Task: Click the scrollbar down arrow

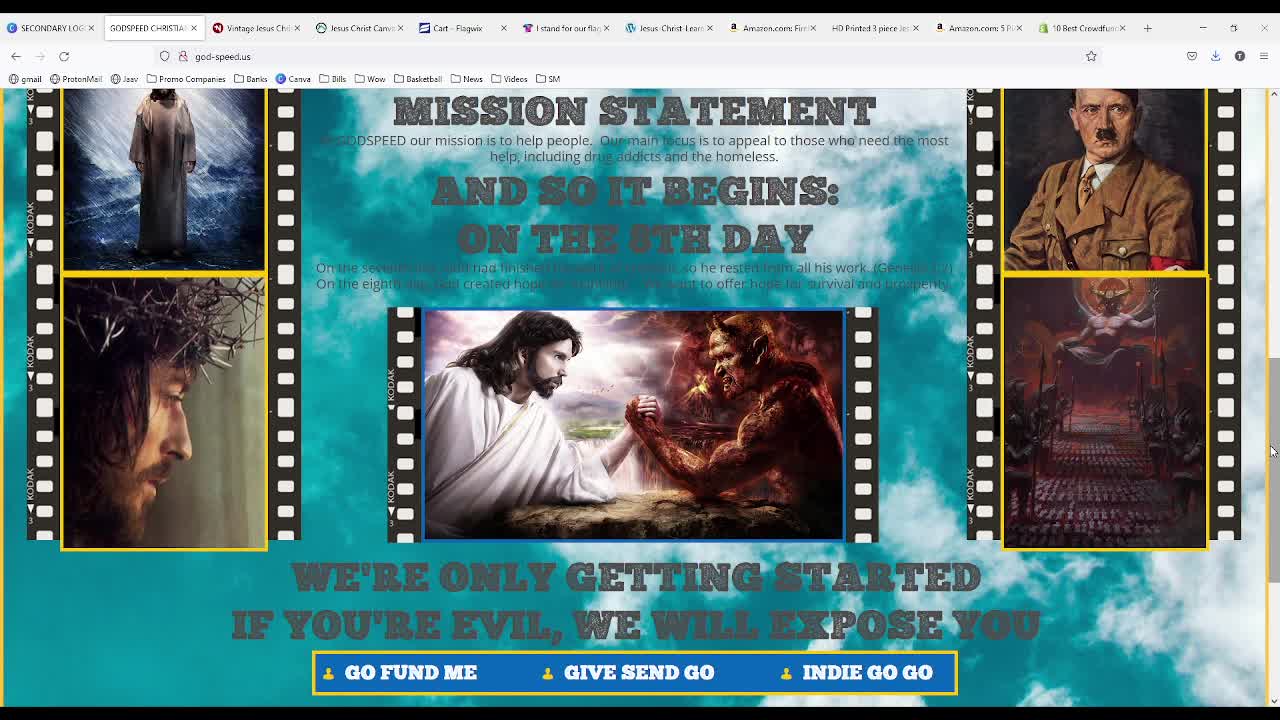Action: coord(1273,701)
